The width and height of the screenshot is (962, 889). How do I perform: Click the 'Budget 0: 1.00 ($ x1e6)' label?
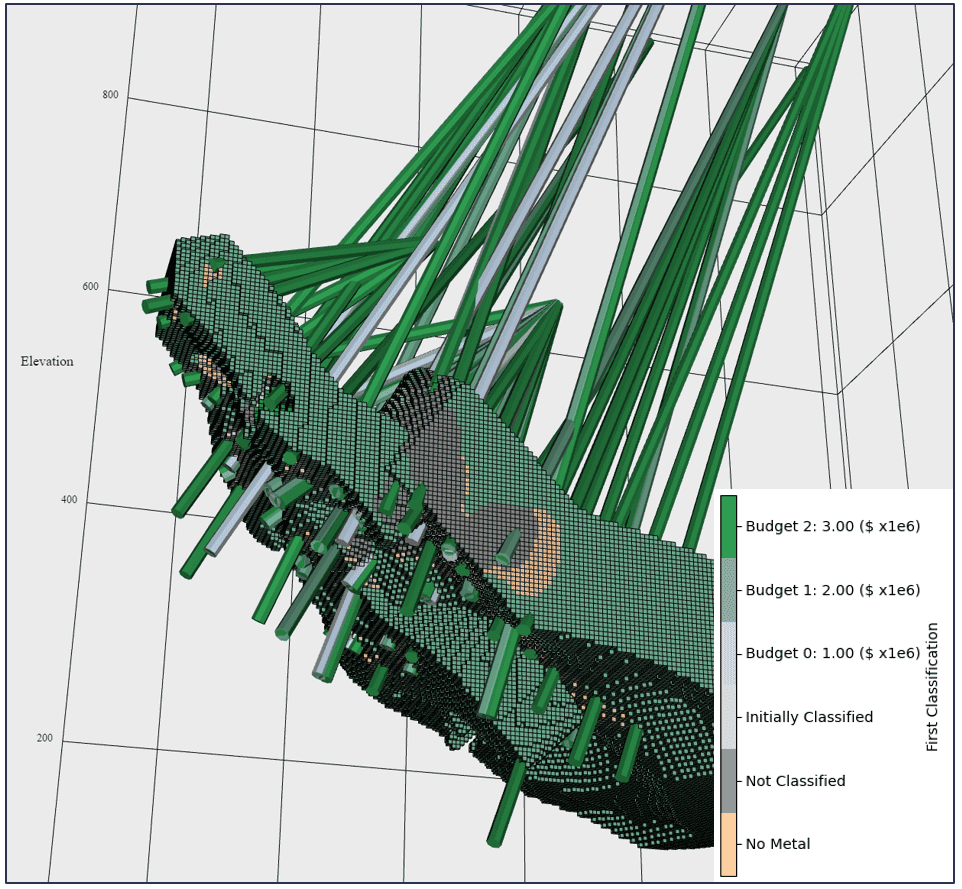click(833, 653)
